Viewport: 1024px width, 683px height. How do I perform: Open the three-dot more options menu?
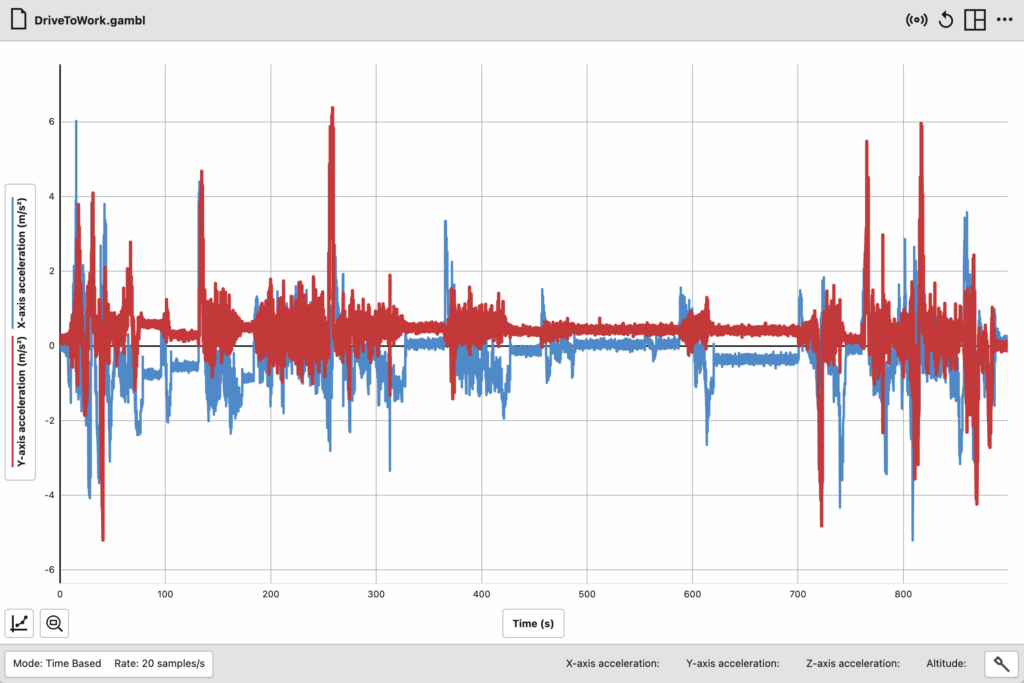coord(1004,20)
